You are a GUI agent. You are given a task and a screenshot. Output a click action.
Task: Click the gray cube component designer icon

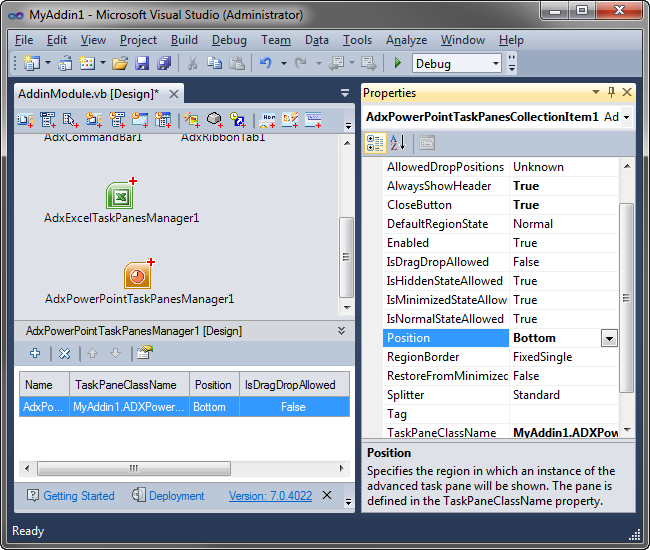click(215, 120)
